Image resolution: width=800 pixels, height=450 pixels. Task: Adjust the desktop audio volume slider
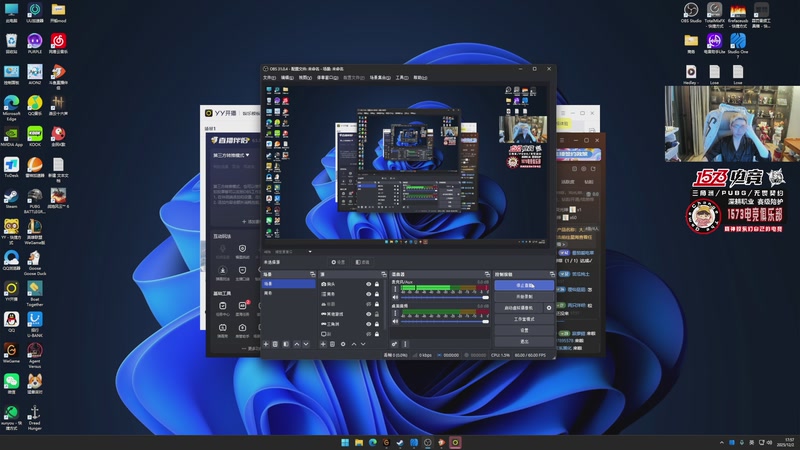pos(445,321)
